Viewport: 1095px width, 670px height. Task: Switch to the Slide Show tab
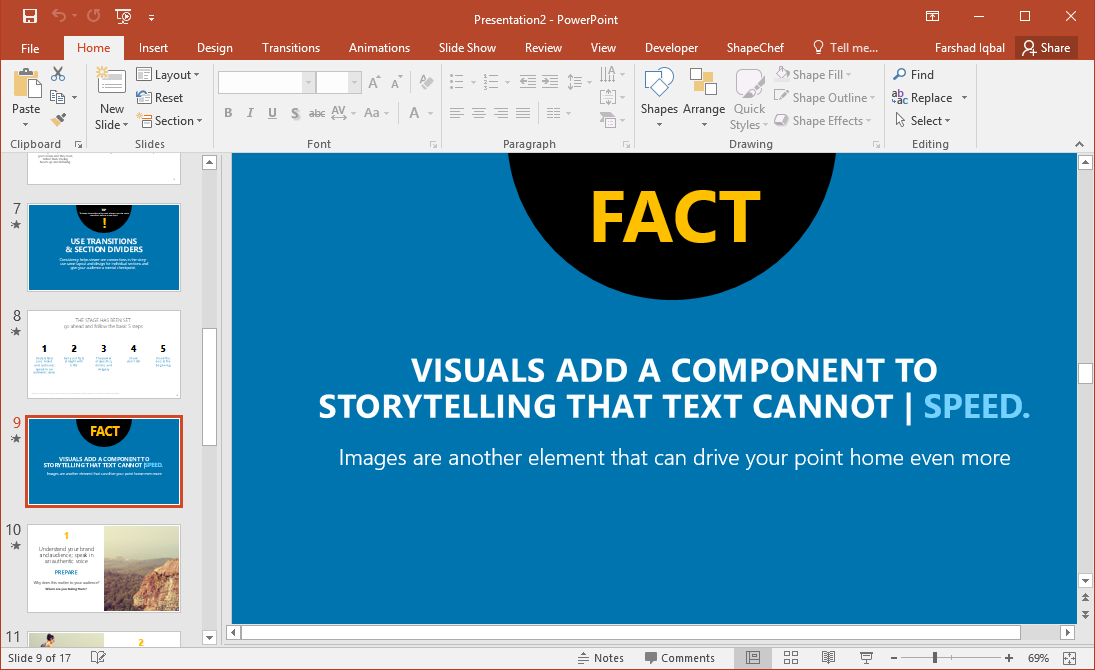click(467, 48)
